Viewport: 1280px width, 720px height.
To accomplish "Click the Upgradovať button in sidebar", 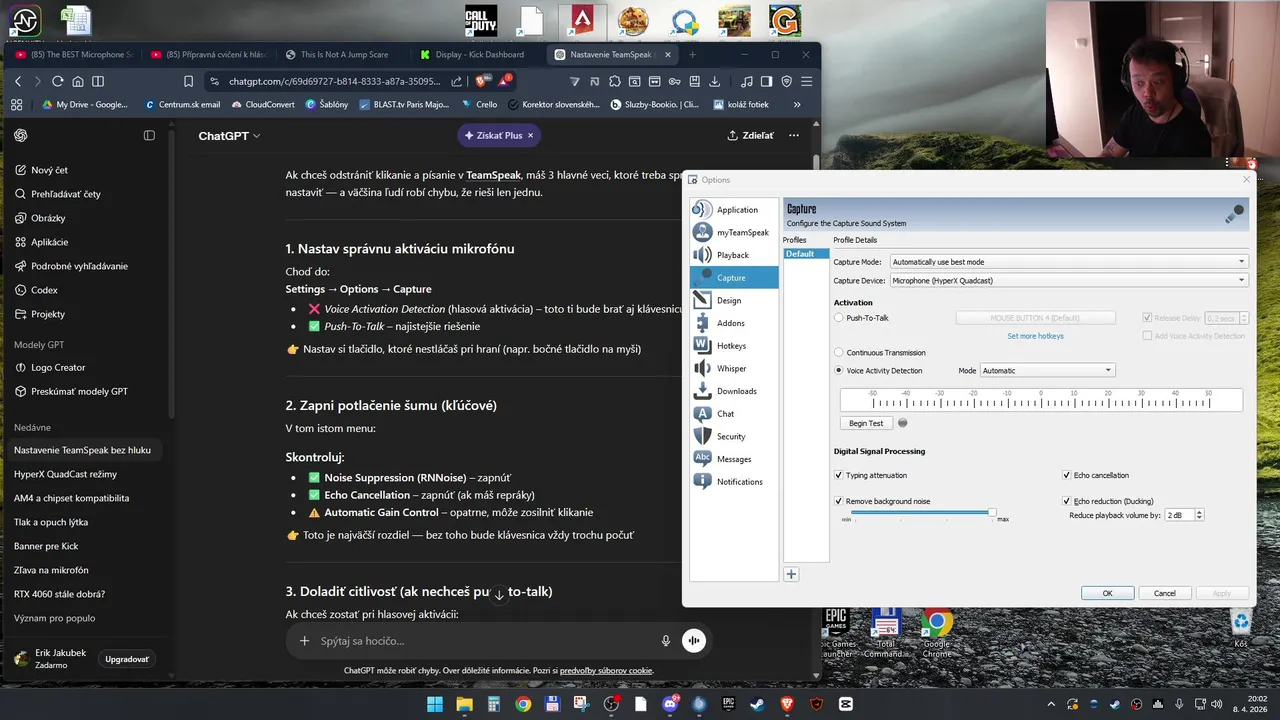I will 127,659.
